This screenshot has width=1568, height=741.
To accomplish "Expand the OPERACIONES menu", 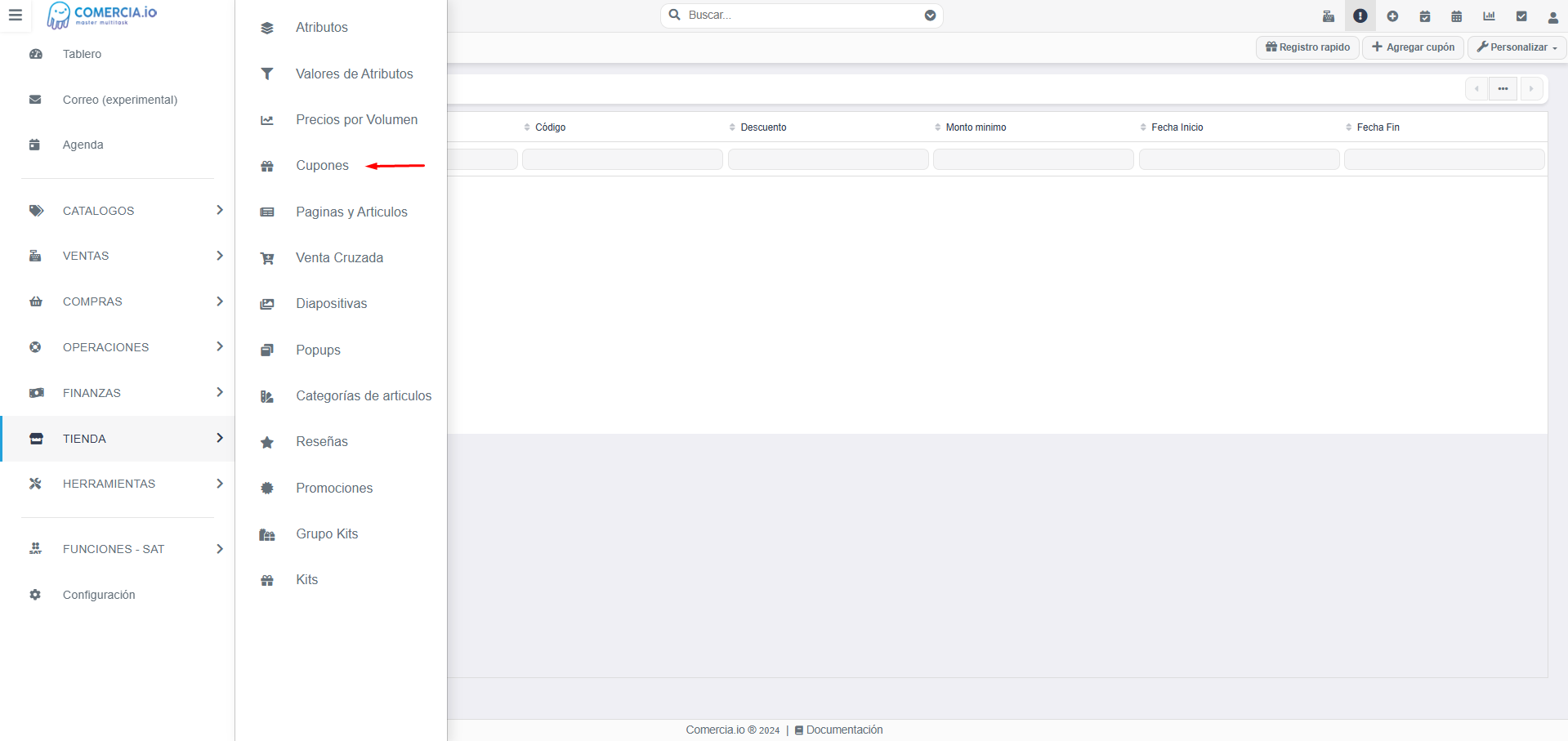I will pos(118,347).
